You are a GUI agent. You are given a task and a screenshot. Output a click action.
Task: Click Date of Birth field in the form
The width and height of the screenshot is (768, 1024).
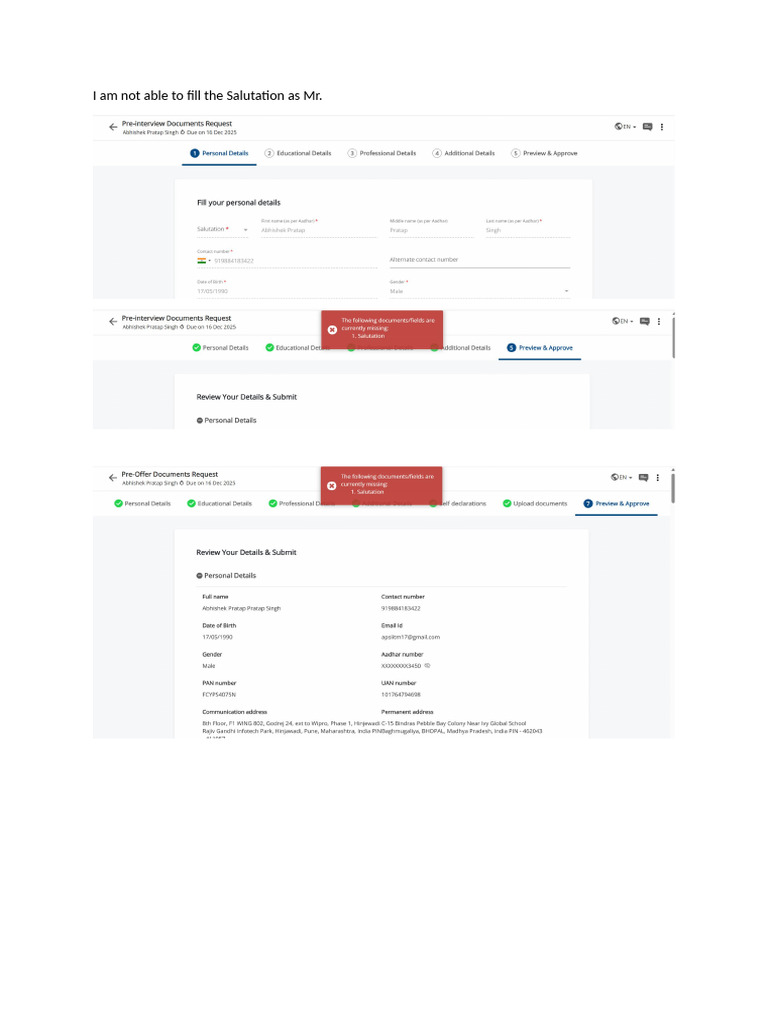[x=287, y=291]
